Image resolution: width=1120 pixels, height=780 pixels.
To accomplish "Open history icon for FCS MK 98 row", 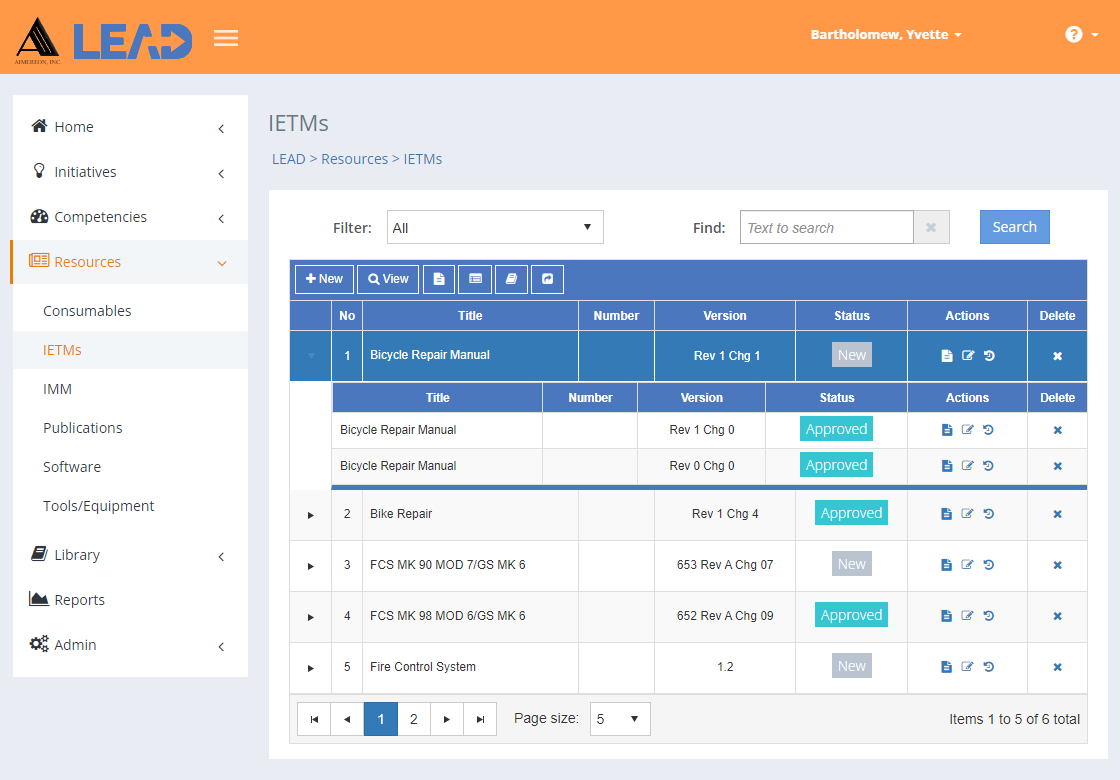I will 989,616.
